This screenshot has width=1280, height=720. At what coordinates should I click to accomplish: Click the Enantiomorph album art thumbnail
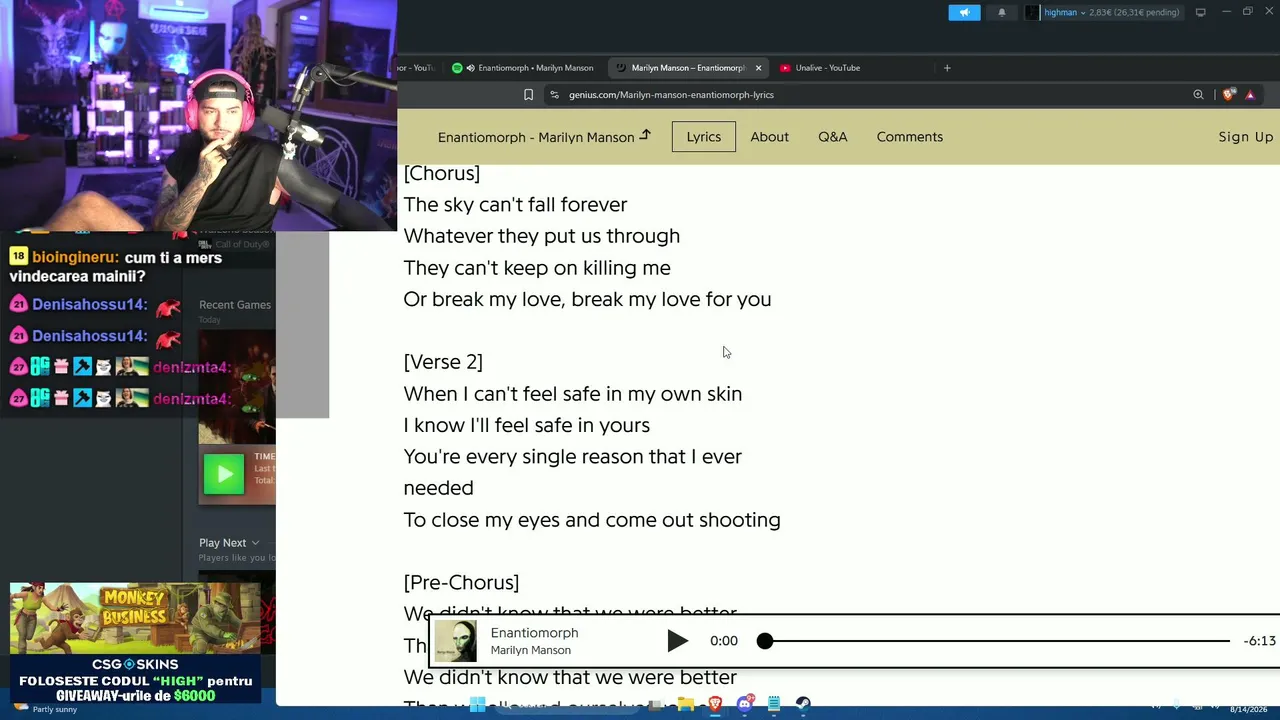456,641
